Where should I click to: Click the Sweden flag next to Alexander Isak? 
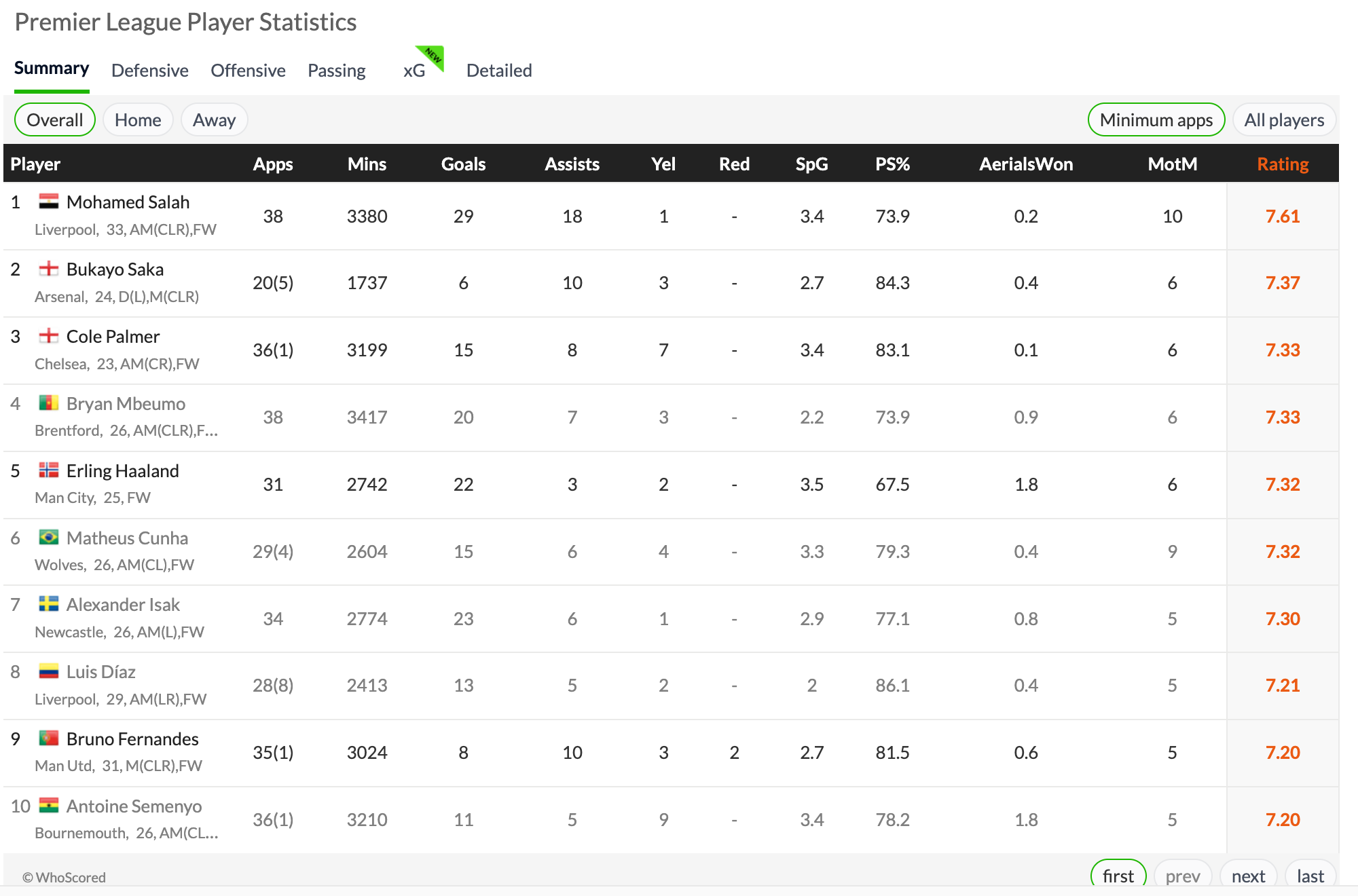point(48,604)
